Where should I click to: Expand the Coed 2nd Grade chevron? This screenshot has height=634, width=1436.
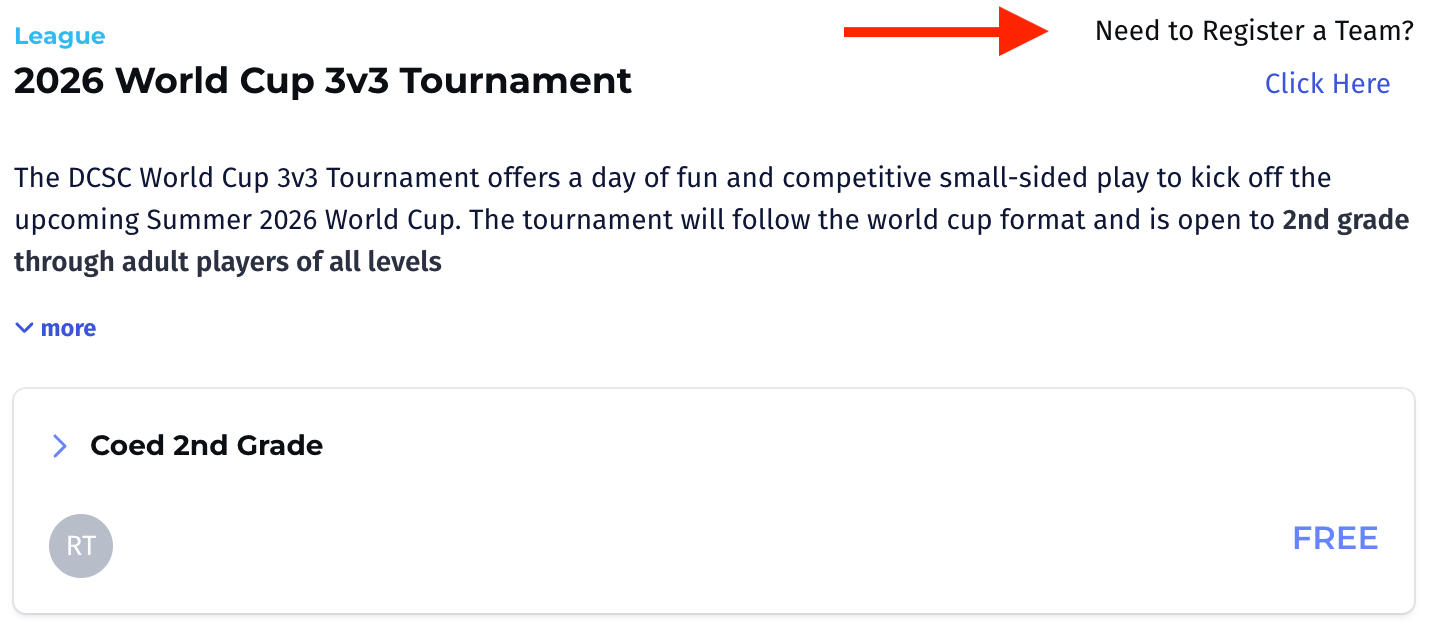pyautogui.click(x=60, y=446)
